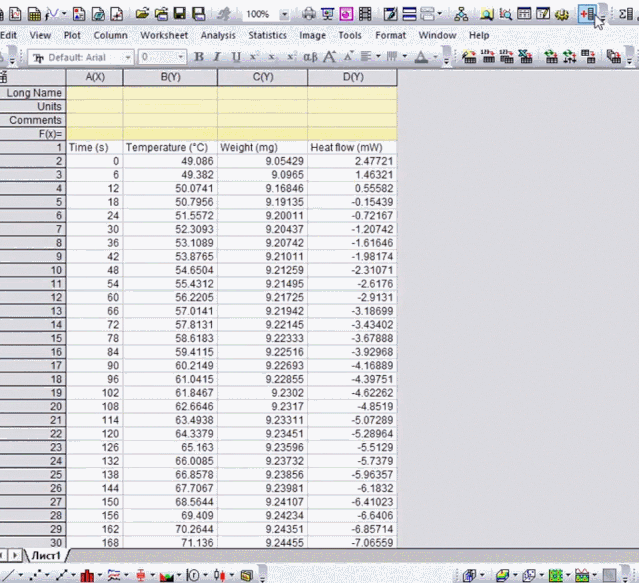Click the Save Project floppy disk icon

179,14
